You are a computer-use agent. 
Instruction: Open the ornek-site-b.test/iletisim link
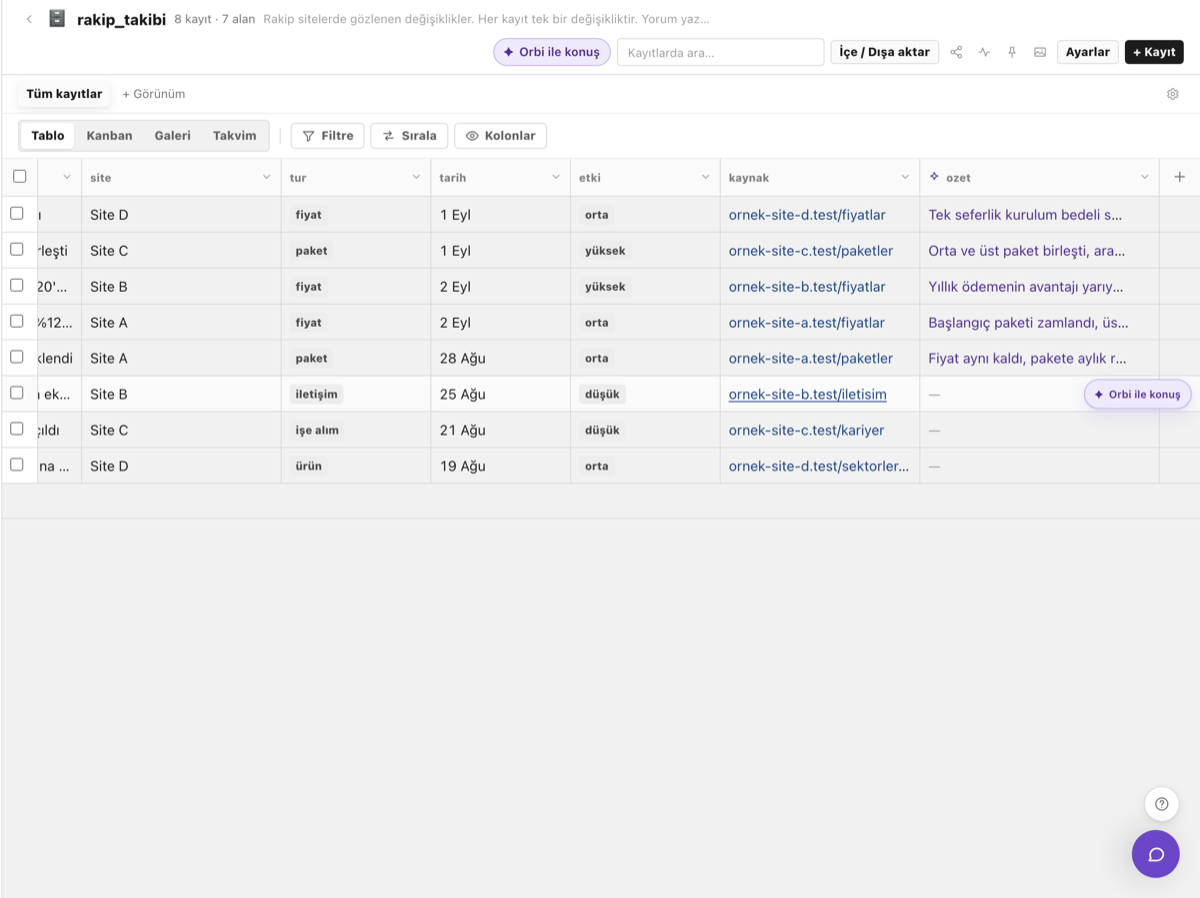[808, 394]
